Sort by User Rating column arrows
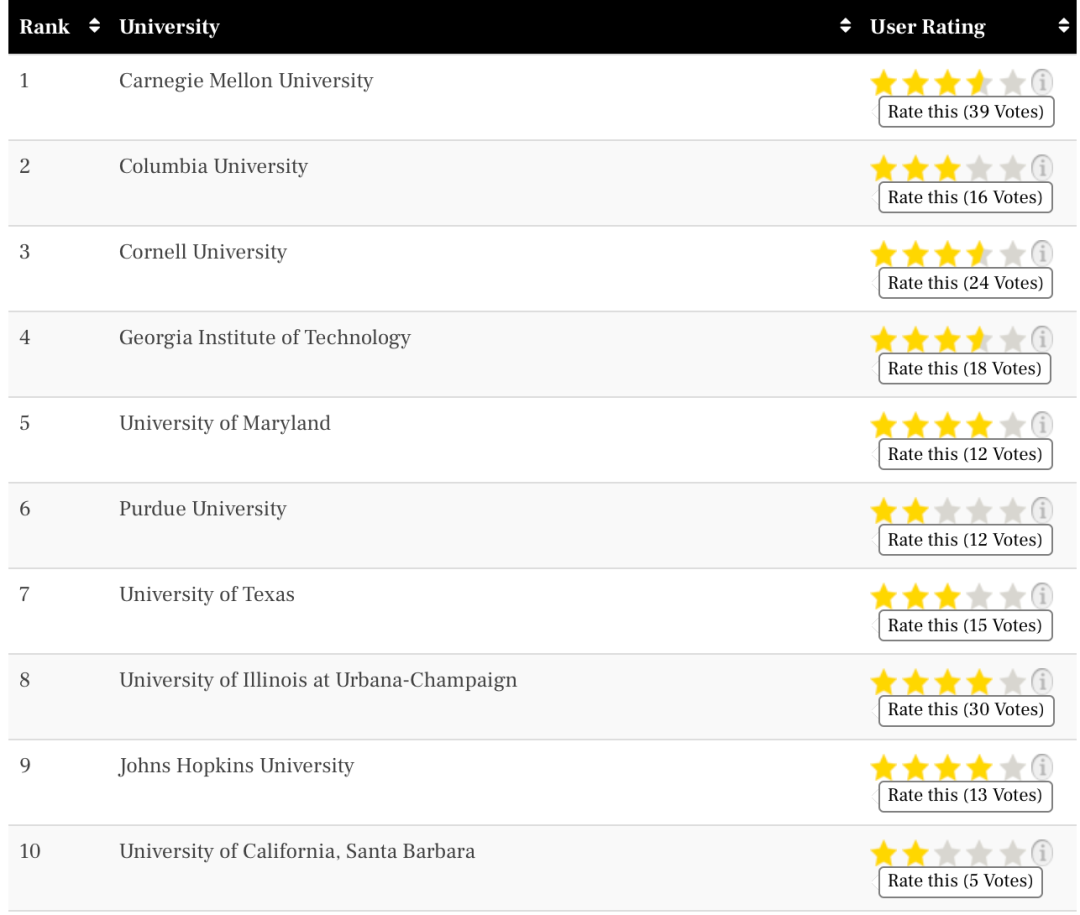The image size is (1080, 915). (1063, 27)
